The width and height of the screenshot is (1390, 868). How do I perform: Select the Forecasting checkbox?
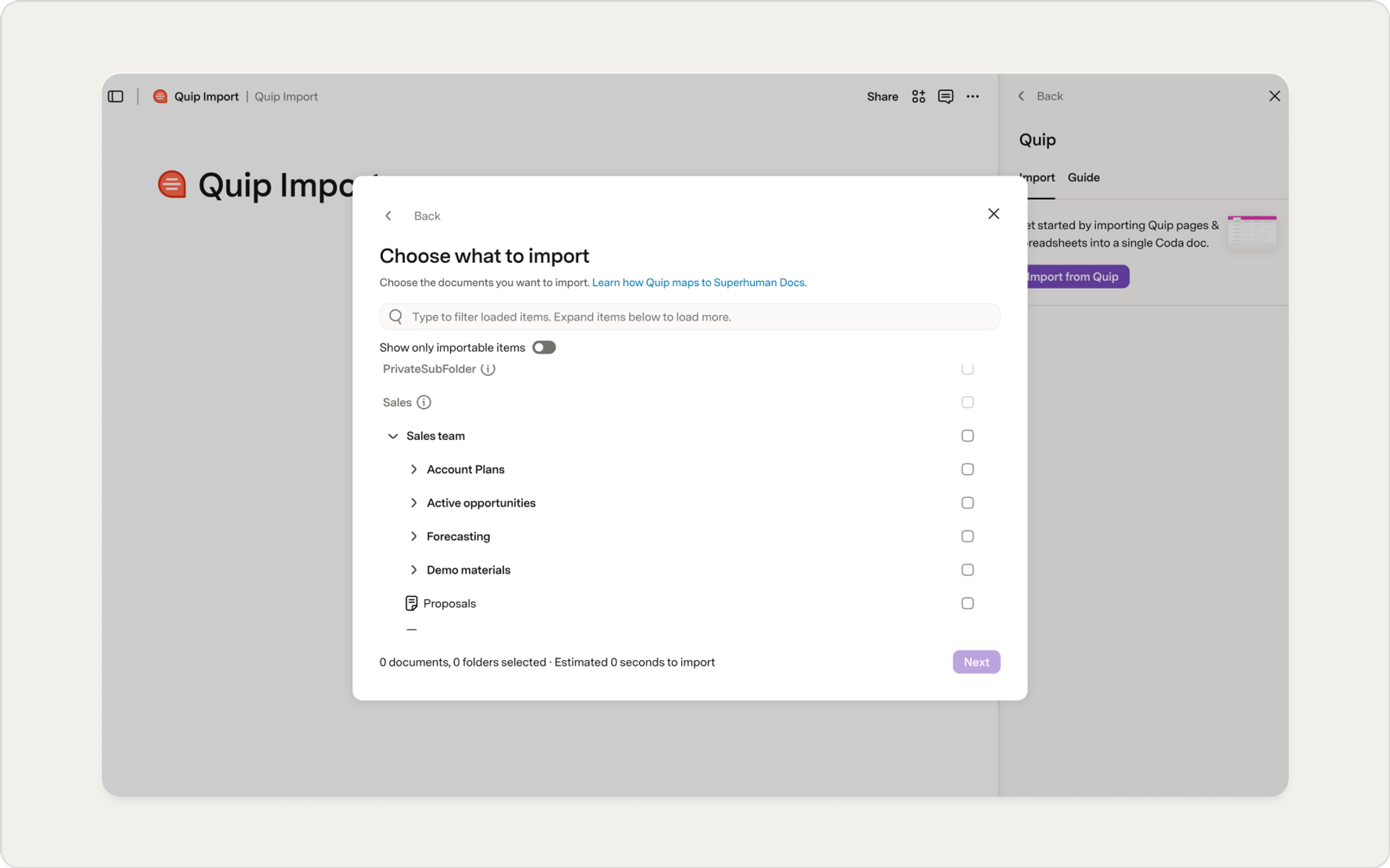pos(967,537)
